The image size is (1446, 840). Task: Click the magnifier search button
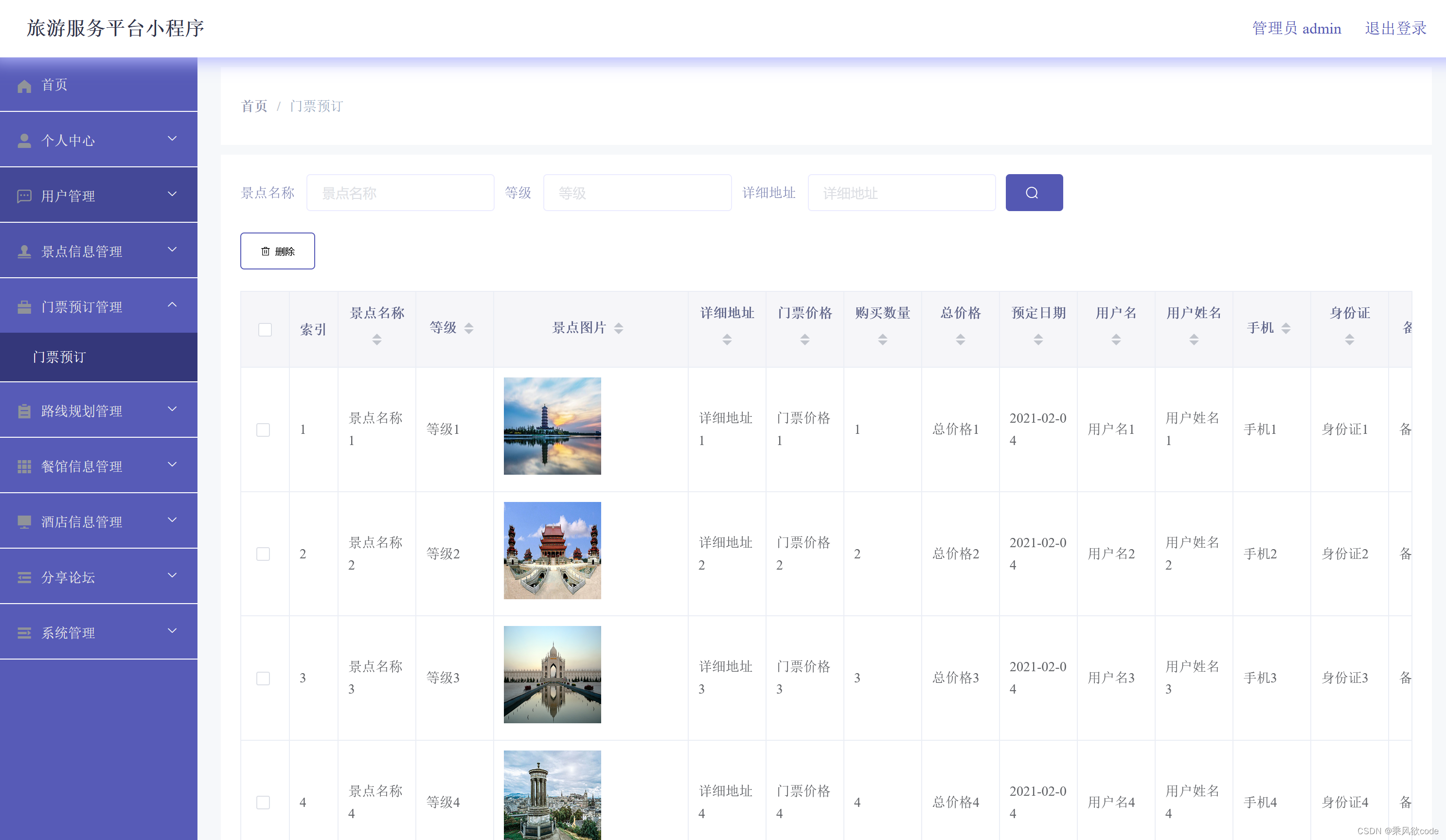[1034, 193]
